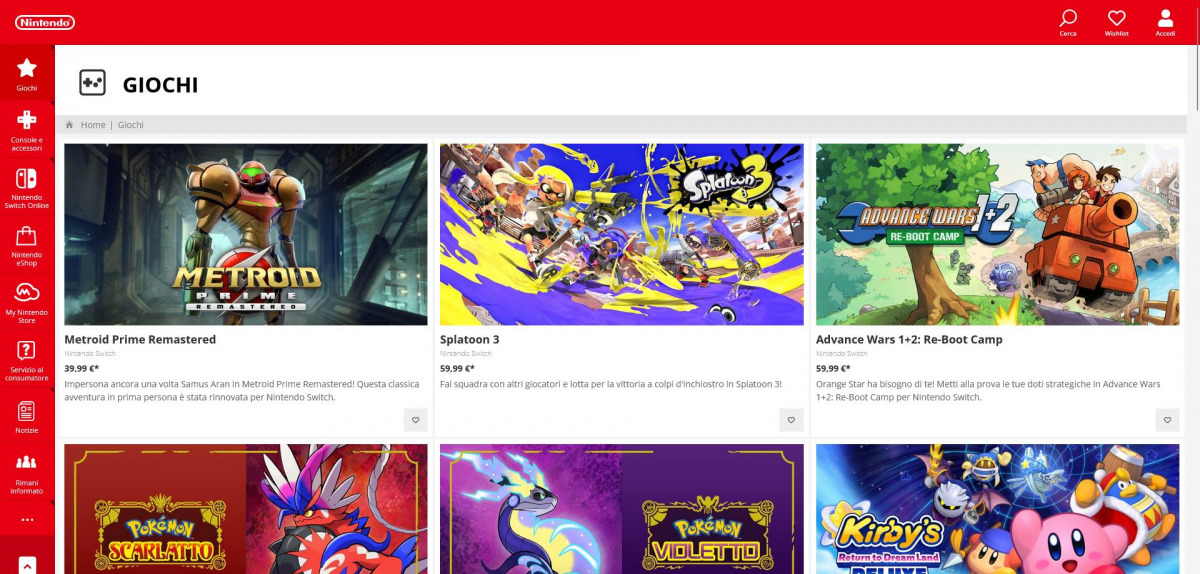Open the Splatoon 3 title link
This screenshot has height=574, width=1200.
469,339
